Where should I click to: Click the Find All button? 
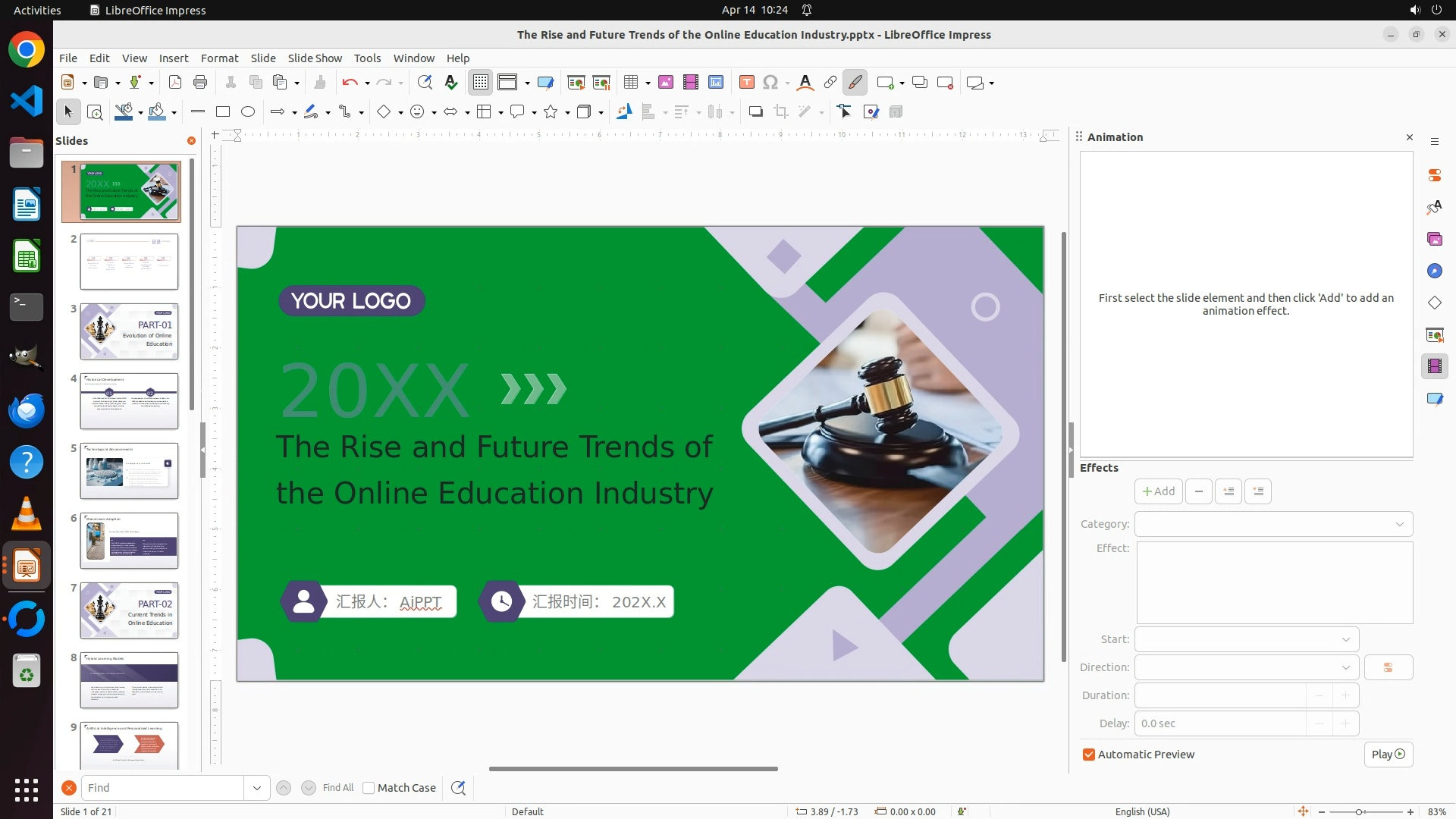tap(338, 788)
